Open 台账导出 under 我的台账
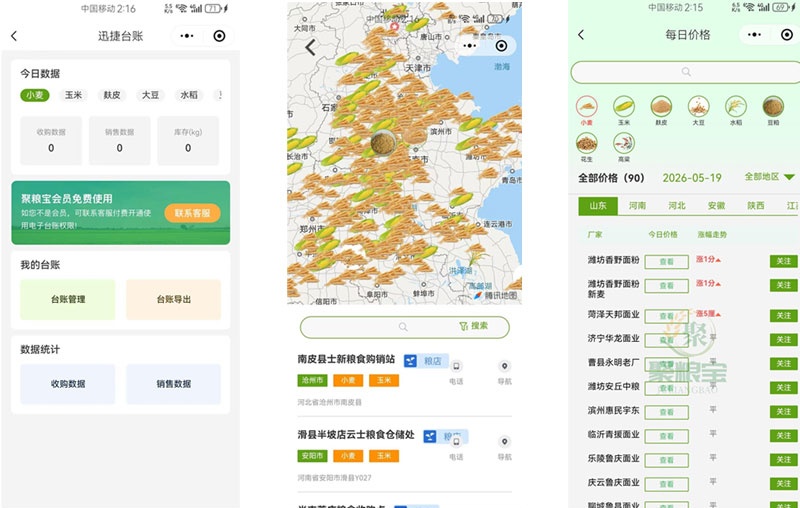800x508 pixels. [x=173, y=299]
